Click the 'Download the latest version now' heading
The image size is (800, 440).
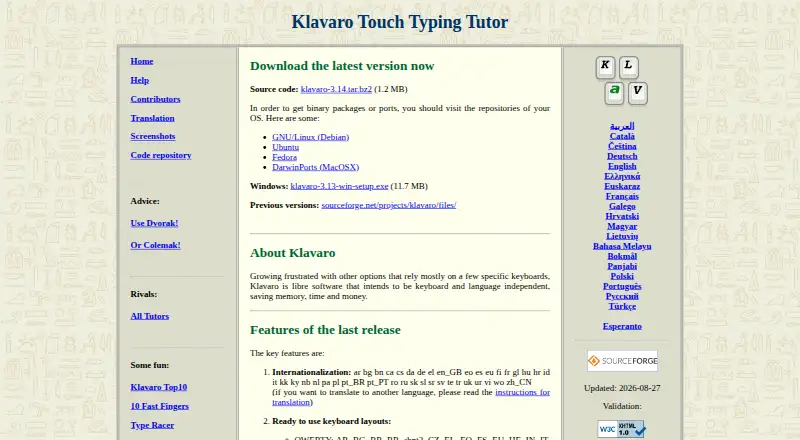(342, 66)
